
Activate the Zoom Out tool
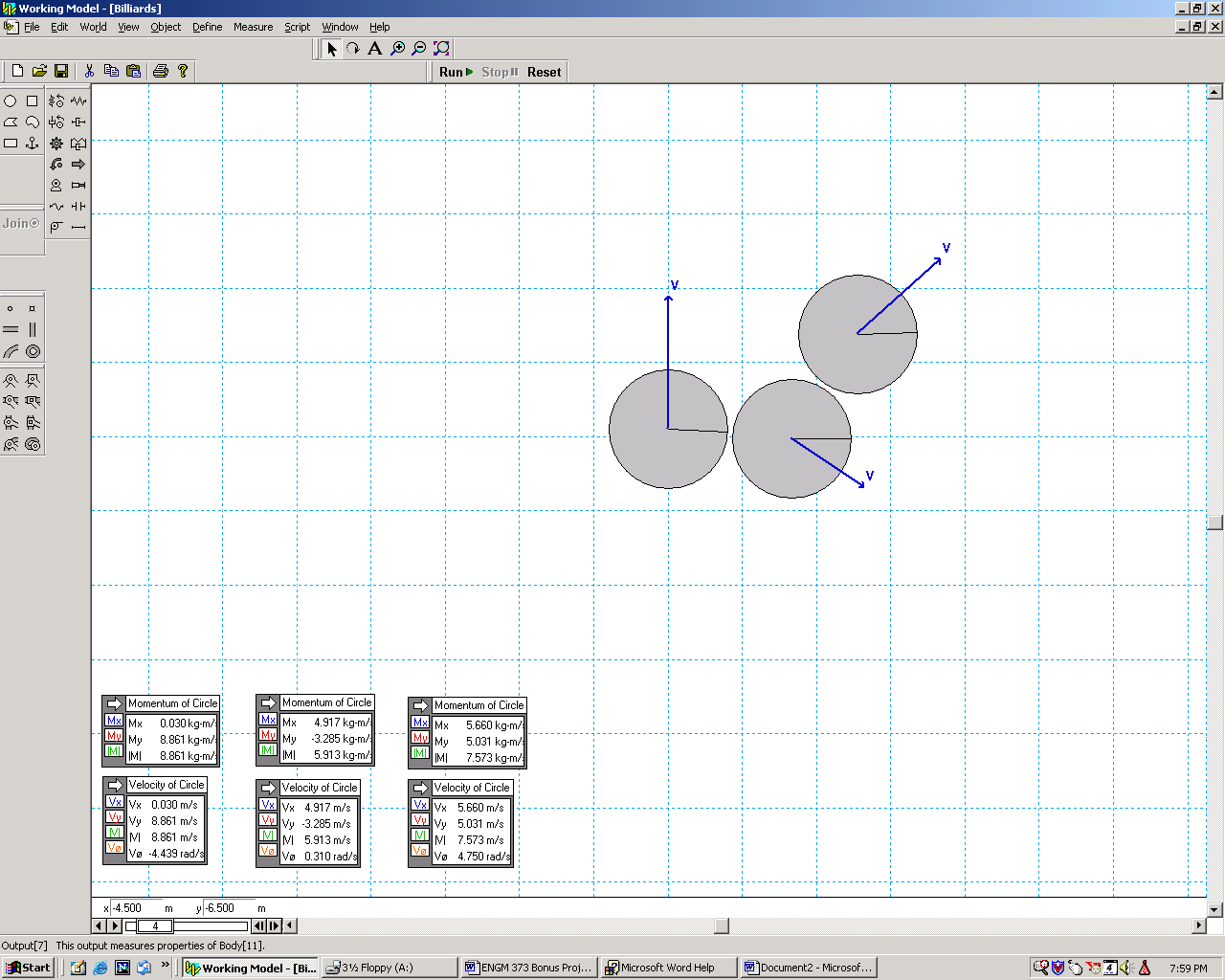[x=419, y=49]
